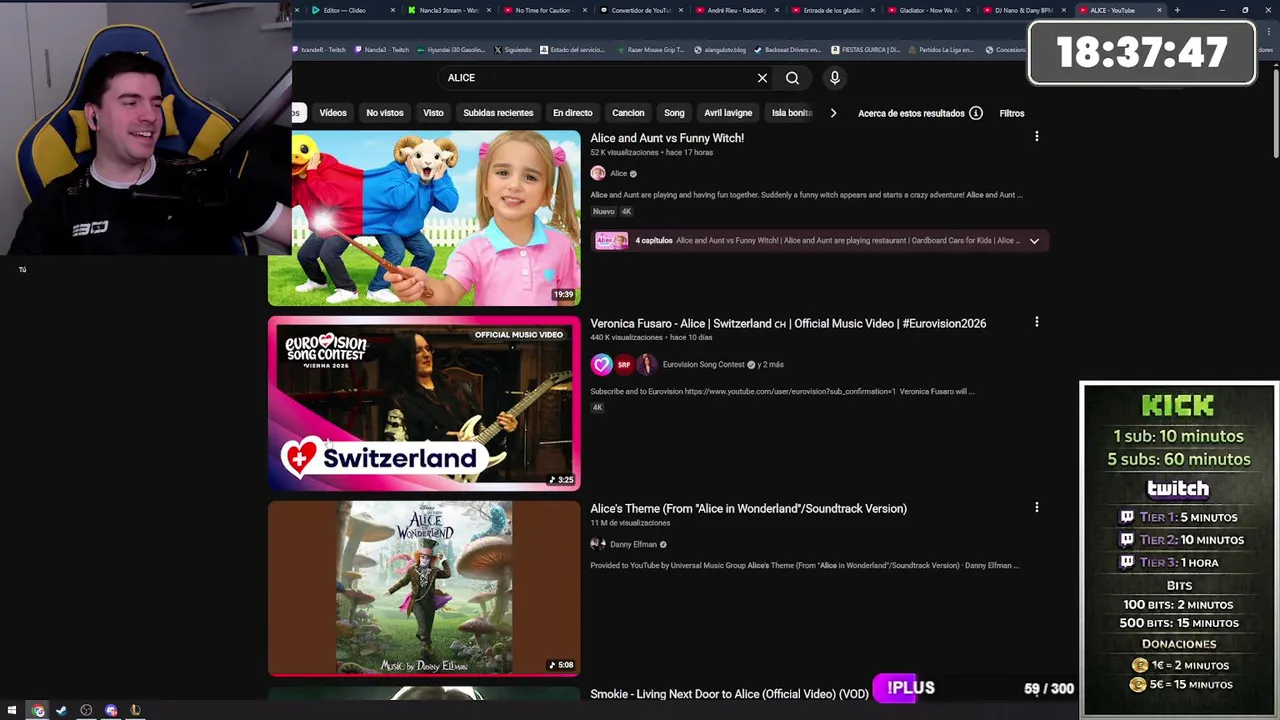The width and height of the screenshot is (1280, 720).
Task: Select the Vídeos filter chip
Action: [x=333, y=113]
